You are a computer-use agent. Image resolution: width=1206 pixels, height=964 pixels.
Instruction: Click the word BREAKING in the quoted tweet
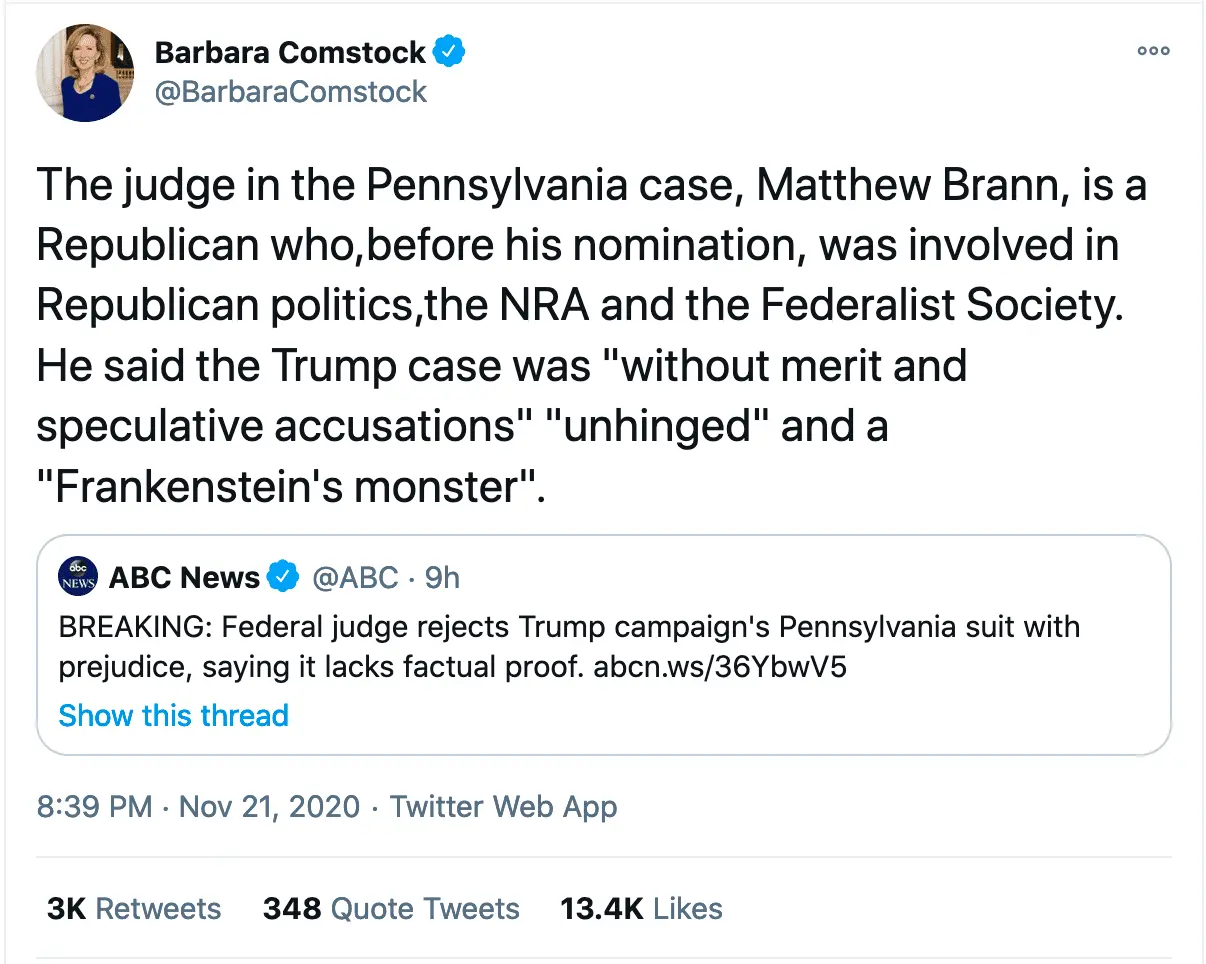[x=133, y=629]
